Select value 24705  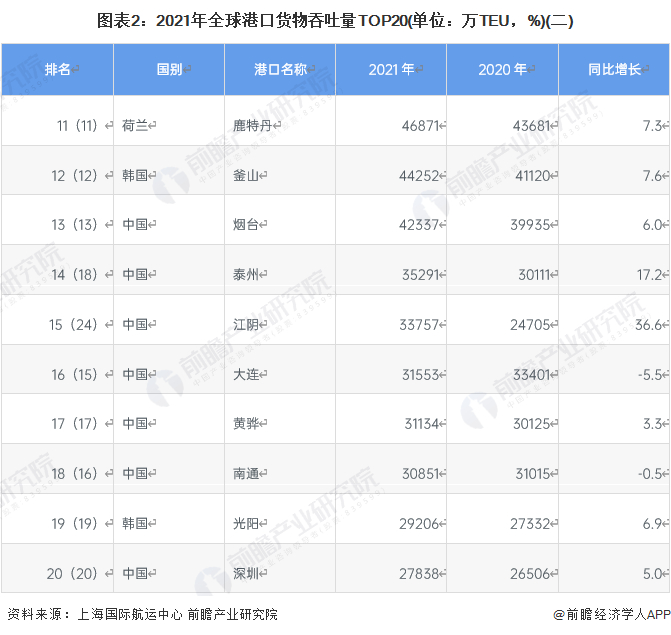(531, 325)
